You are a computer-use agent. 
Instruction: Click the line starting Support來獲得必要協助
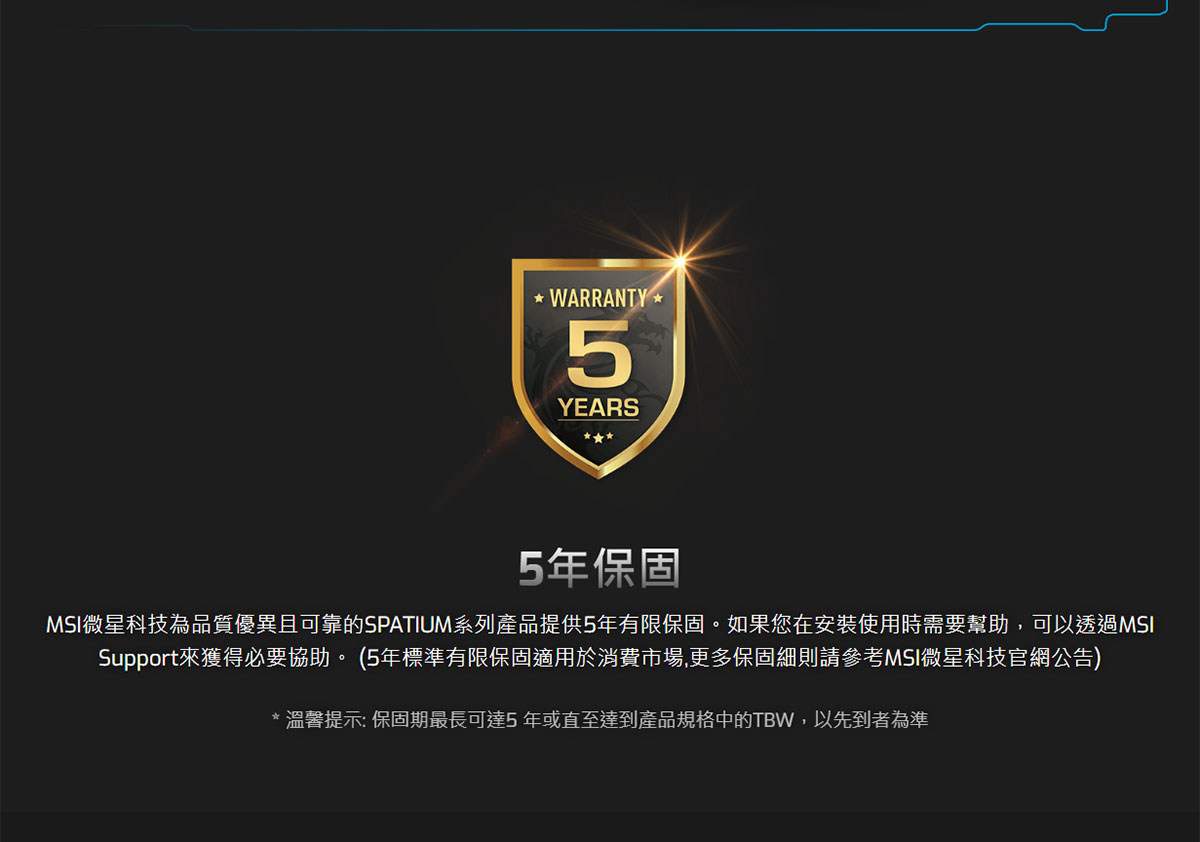tap(600, 659)
